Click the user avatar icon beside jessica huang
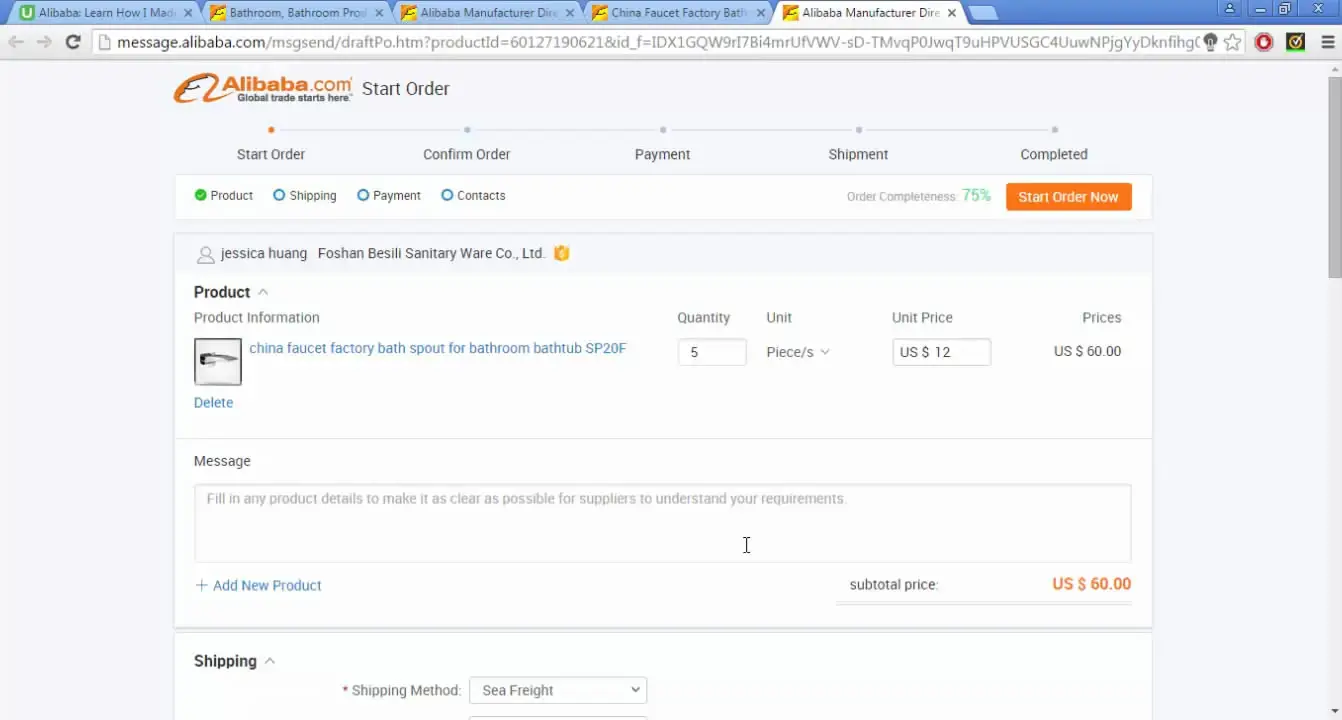 (x=205, y=254)
